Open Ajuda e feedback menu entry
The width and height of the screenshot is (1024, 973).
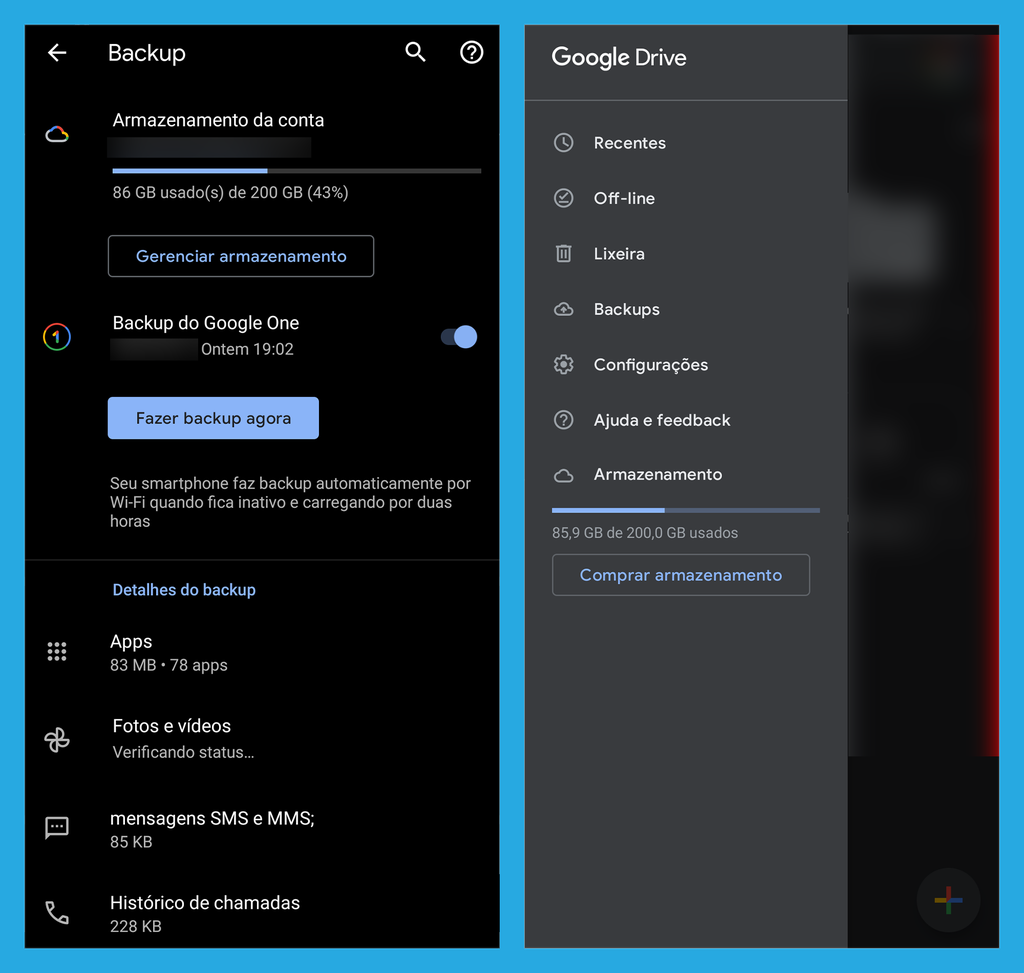tap(686, 420)
